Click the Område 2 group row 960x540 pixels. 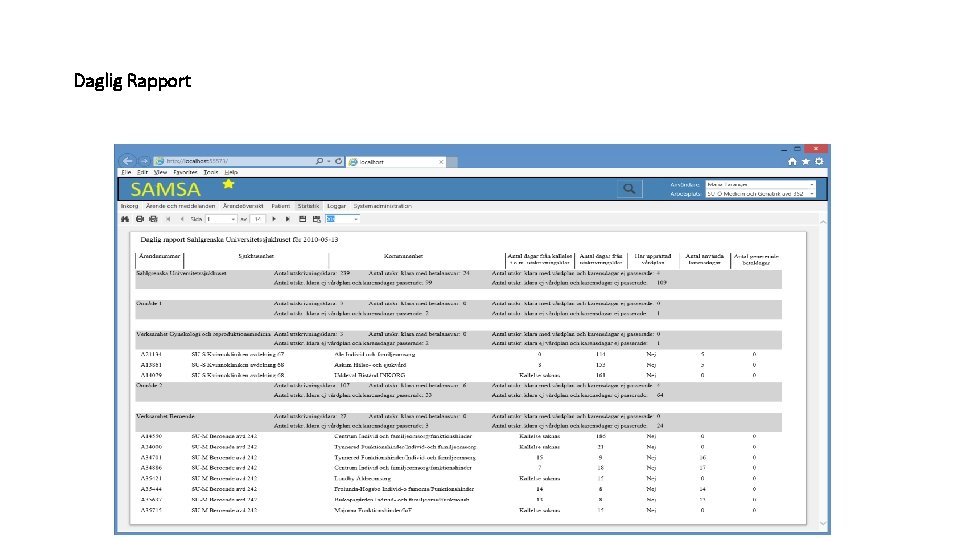coord(459,391)
